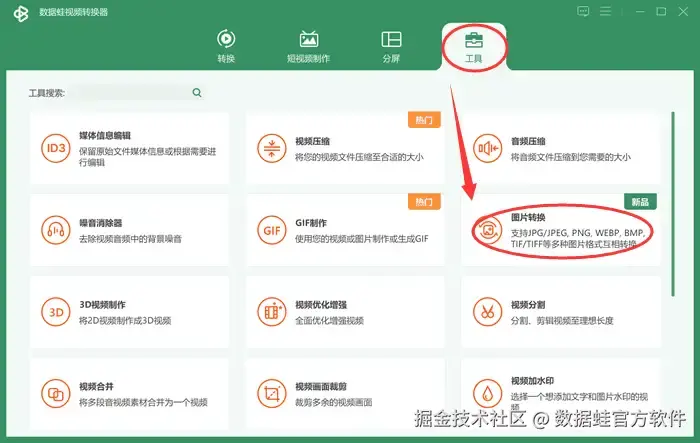Click the tool list vertical scrollbar
This screenshot has width=700, height=443.
pos(673,204)
